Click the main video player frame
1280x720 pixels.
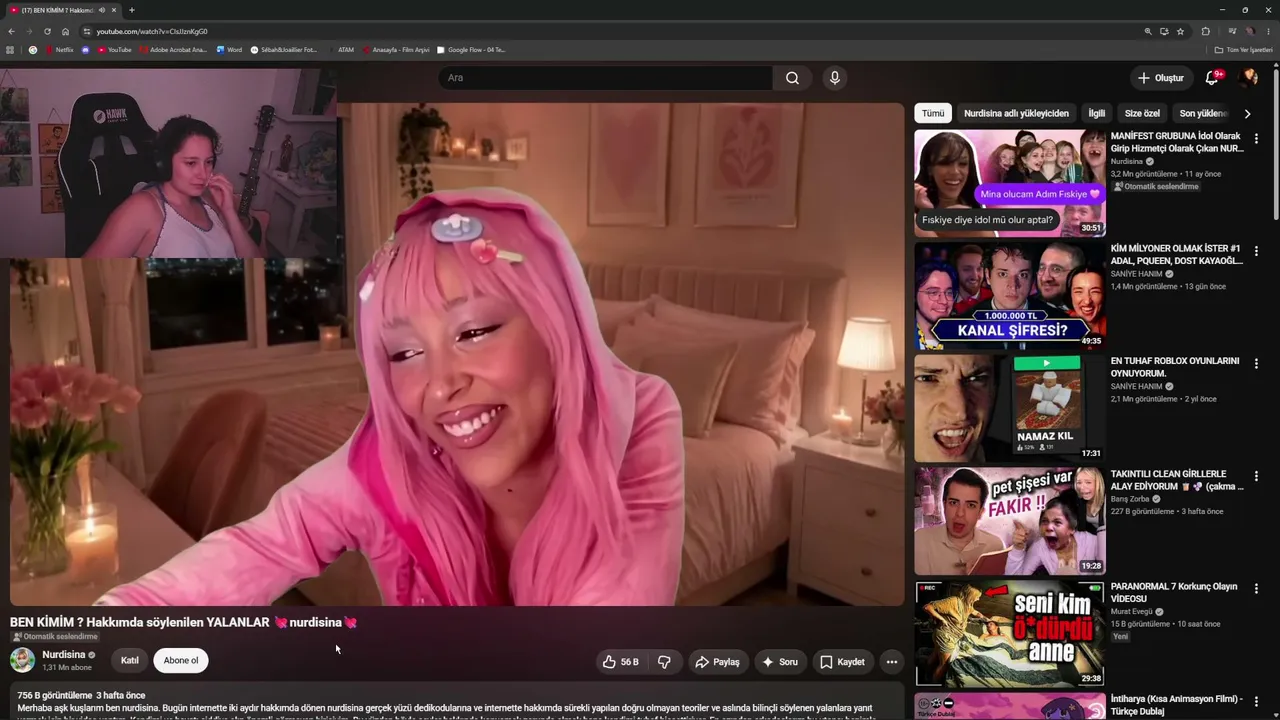457,354
